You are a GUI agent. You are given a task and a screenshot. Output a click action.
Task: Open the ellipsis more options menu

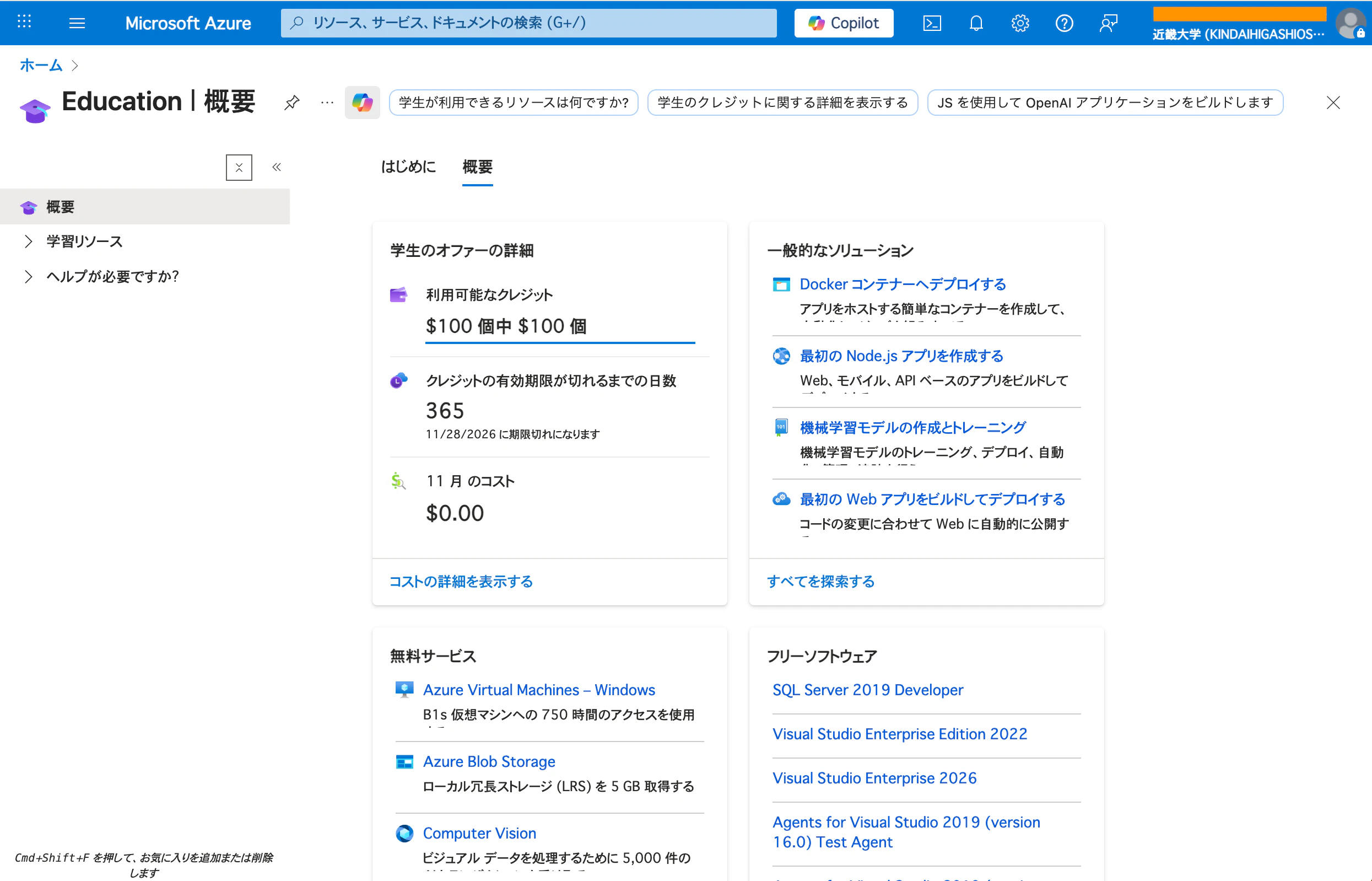[327, 103]
